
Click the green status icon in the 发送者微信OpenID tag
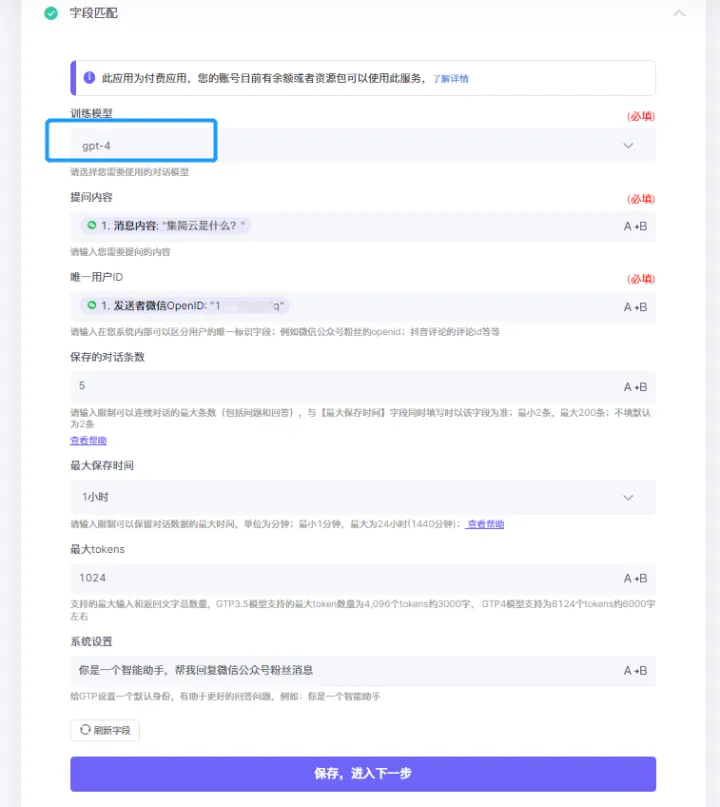click(x=92, y=305)
